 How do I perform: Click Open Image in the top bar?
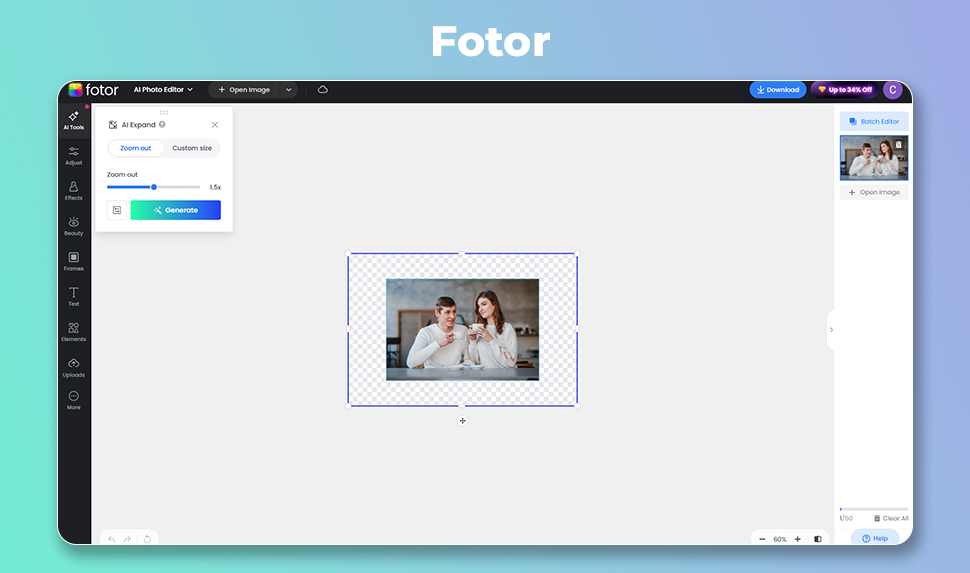[244, 90]
